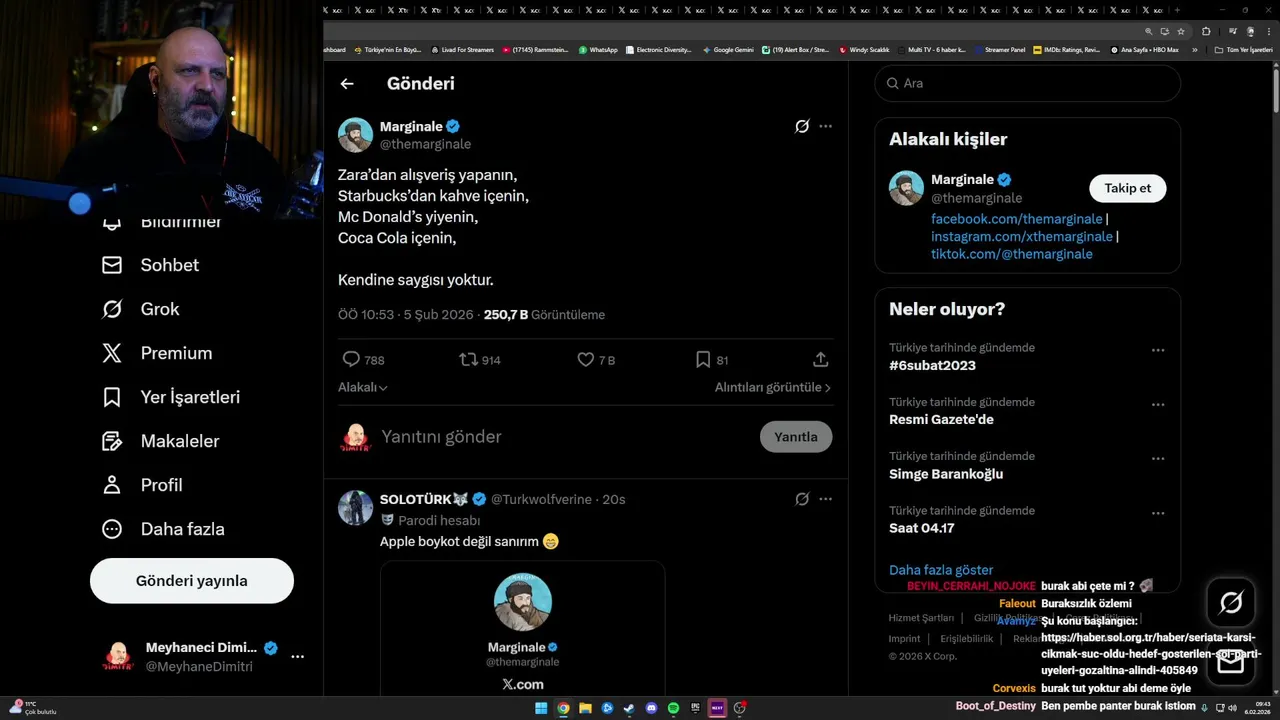Click the share icon on the main post
Viewport: 1280px width, 720px height.
coord(820,359)
